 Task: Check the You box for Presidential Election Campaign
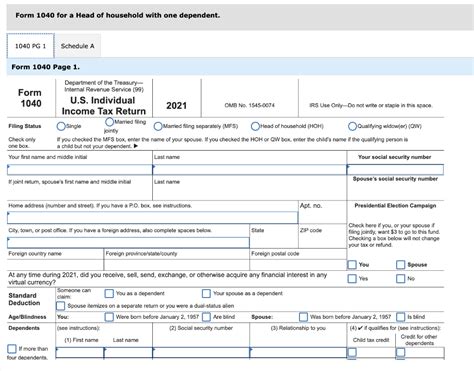(352, 265)
